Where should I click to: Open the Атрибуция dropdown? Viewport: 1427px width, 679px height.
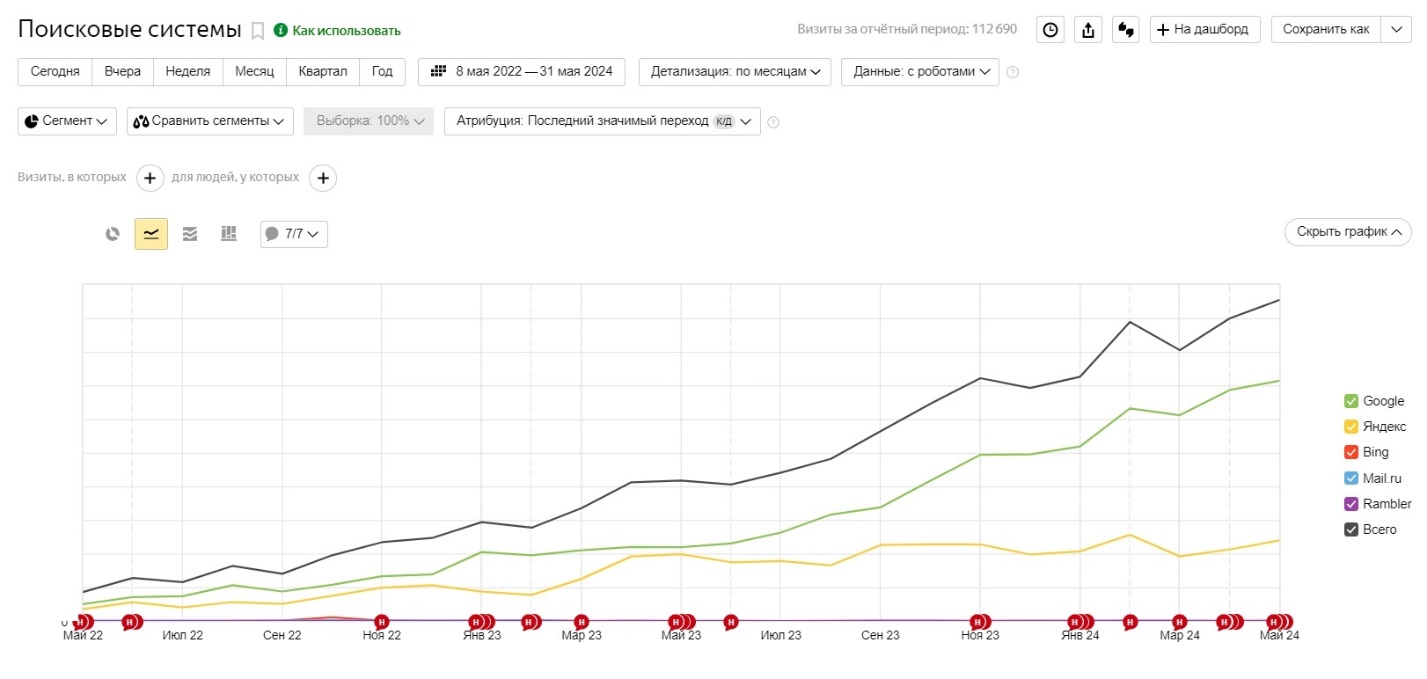pyautogui.click(x=602, y=121)
